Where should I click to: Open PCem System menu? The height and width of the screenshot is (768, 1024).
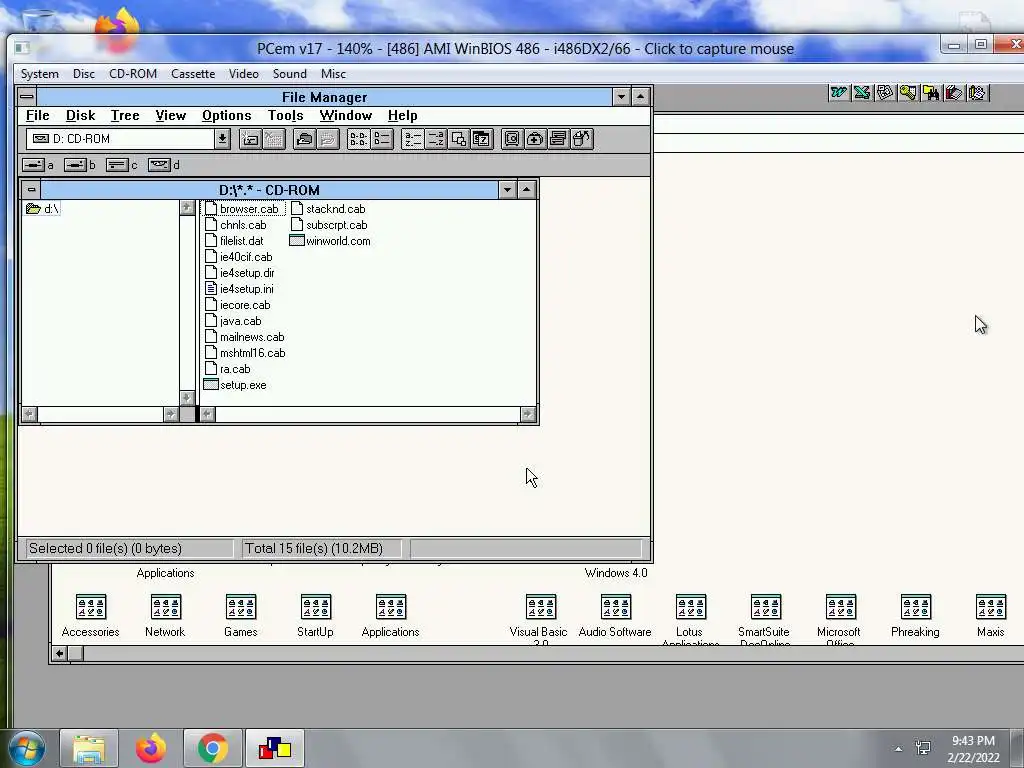[40, 74]
